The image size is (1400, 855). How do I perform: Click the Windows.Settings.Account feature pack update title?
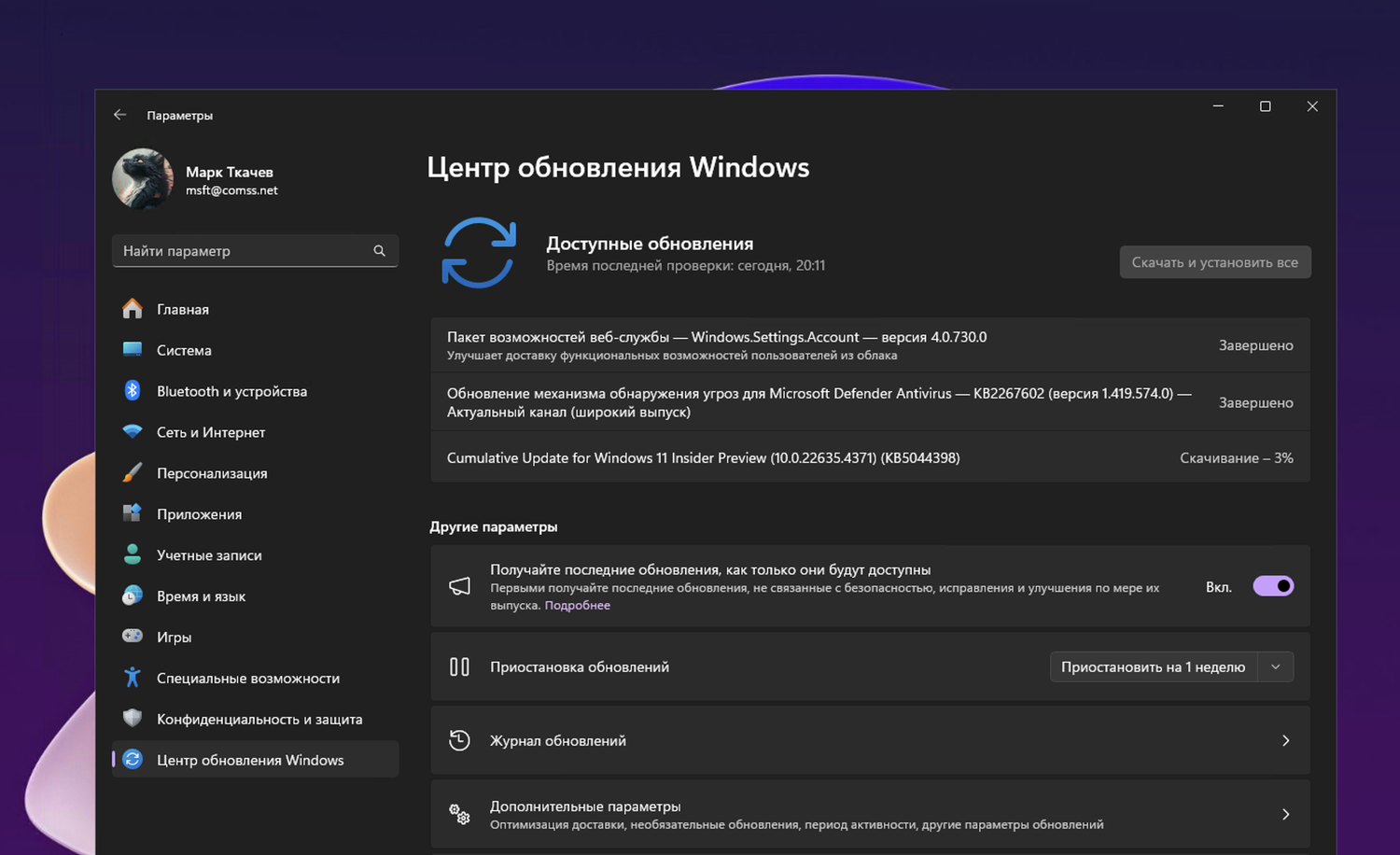click(717, 337)
